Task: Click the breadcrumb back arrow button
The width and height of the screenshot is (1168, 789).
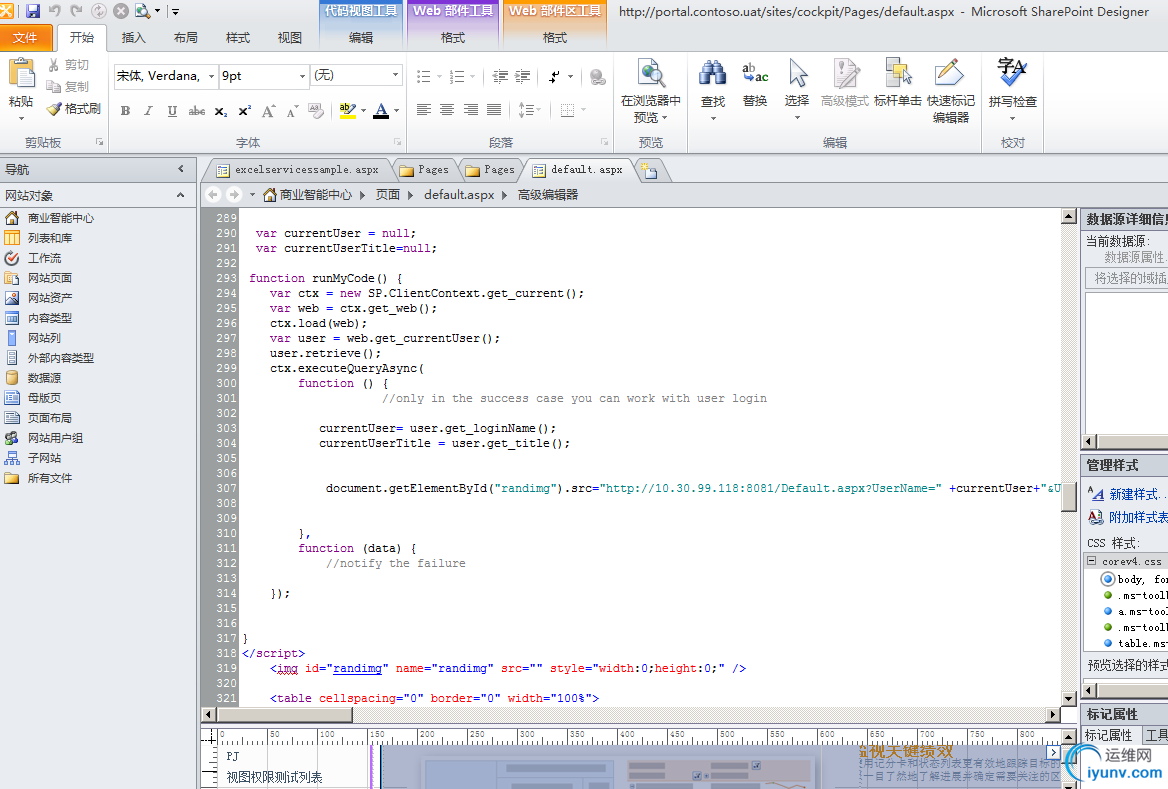Action: [x=213, y=194]
